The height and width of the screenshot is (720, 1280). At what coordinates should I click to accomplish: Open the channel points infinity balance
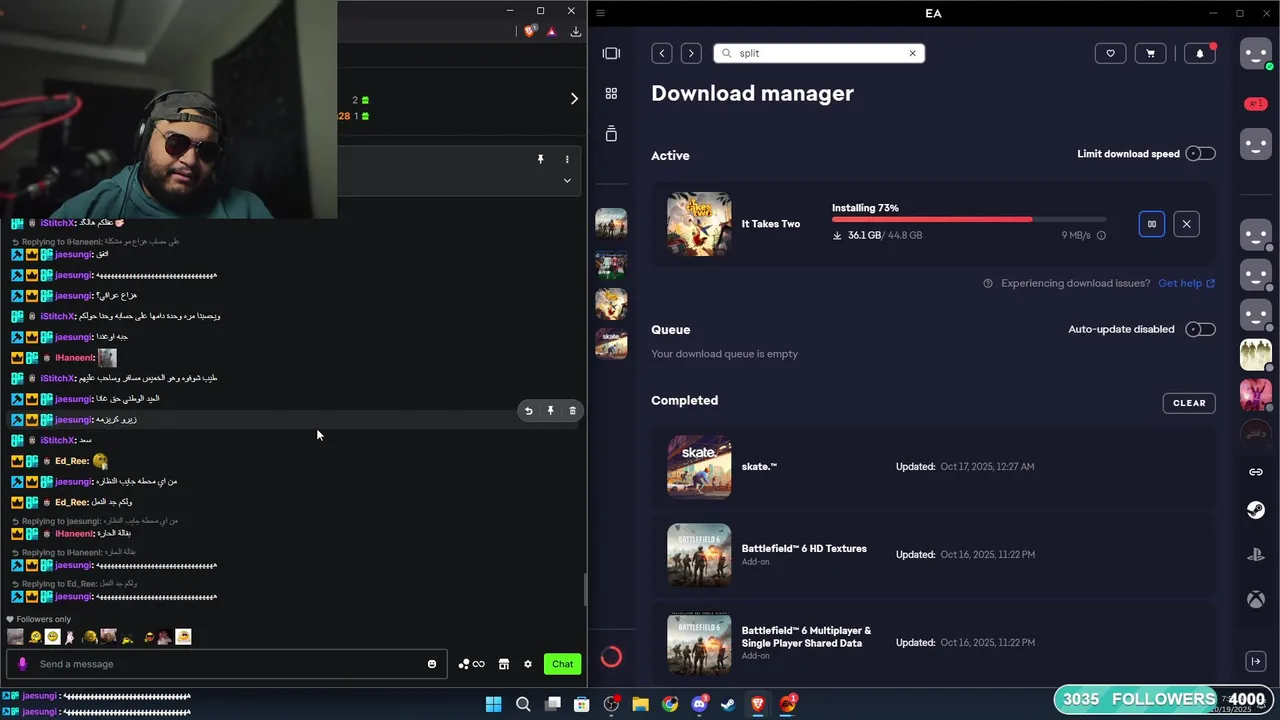click(x=471, y=664)
